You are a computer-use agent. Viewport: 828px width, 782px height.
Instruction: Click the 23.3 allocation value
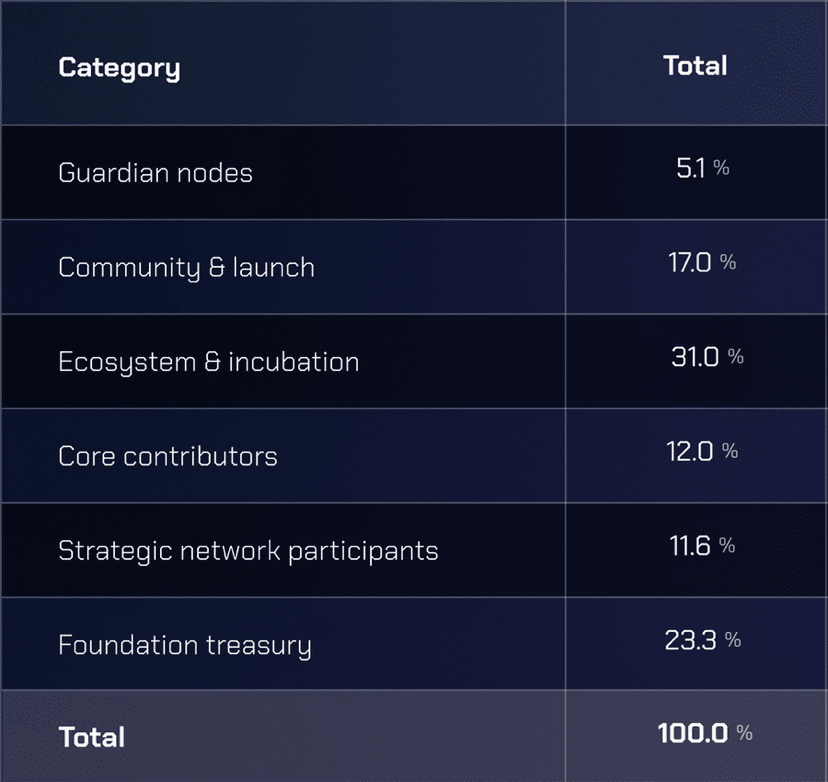coord(690,640)
